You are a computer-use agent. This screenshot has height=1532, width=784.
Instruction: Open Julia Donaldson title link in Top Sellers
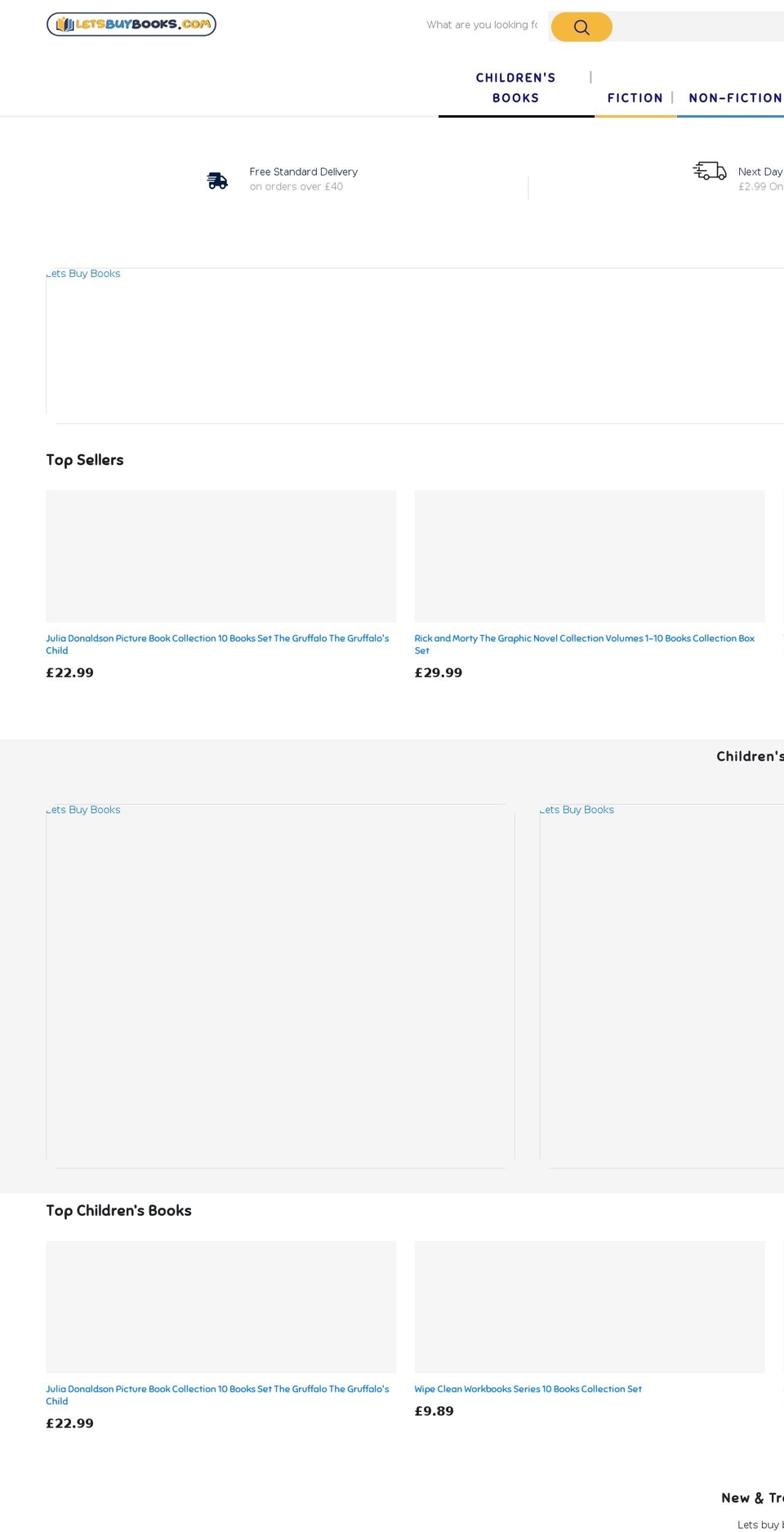pyautogui.click(x=217, y=645)
